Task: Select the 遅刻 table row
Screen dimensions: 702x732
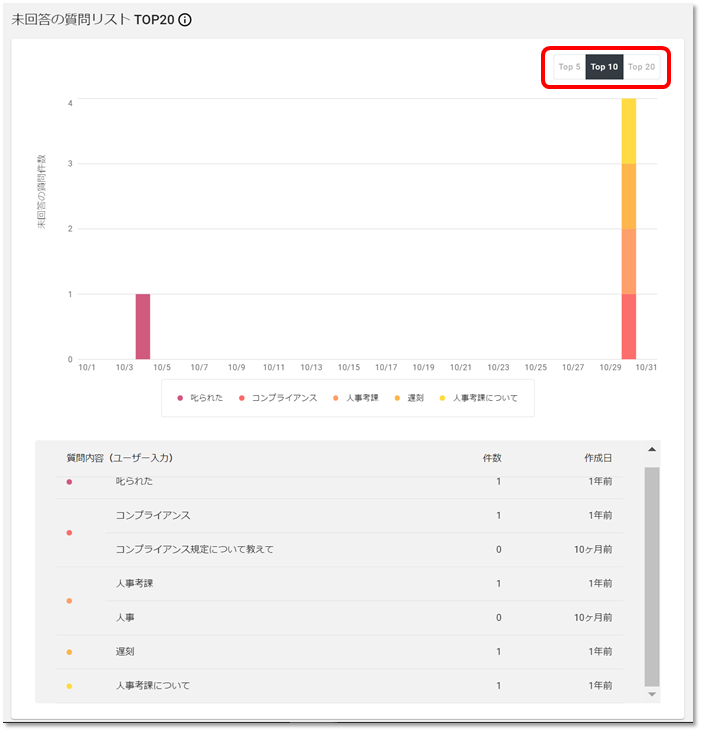Action: coord(339,652)
